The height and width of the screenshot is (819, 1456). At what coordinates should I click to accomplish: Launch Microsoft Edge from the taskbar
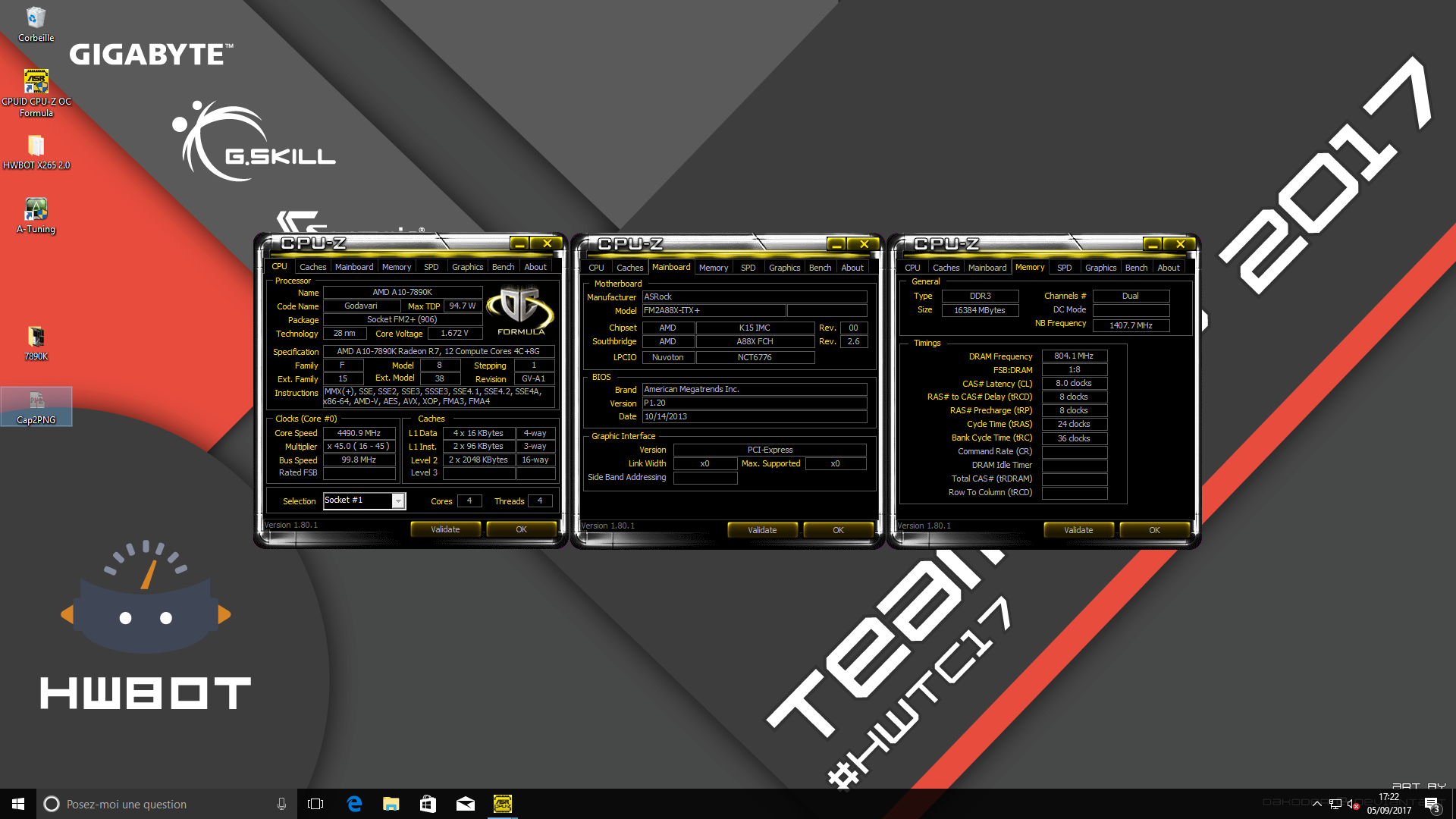pyautogui.click(x=354, y=804)
